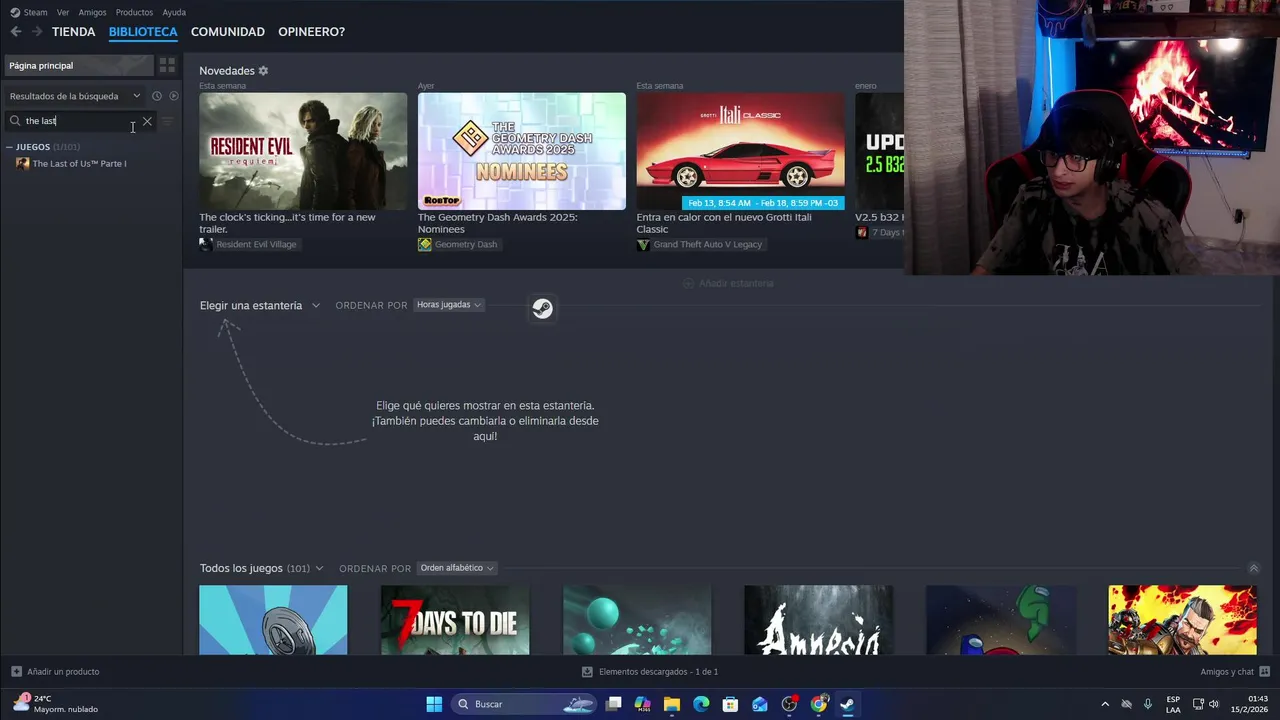Go forward with the right arrow
Screen dimensions: 1280x720
[37, 32]
